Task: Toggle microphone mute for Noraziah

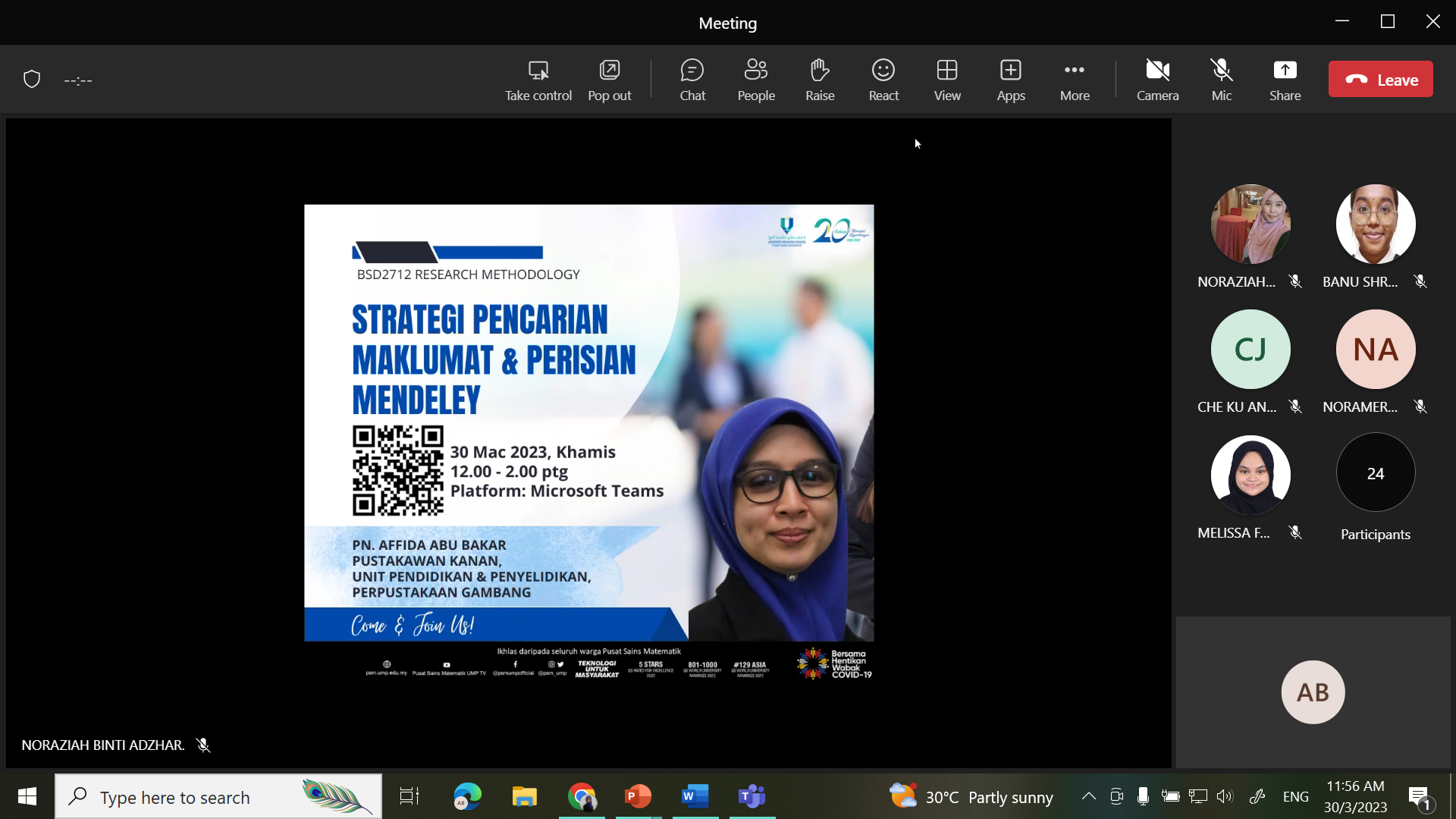Action: coord(1296,281)
